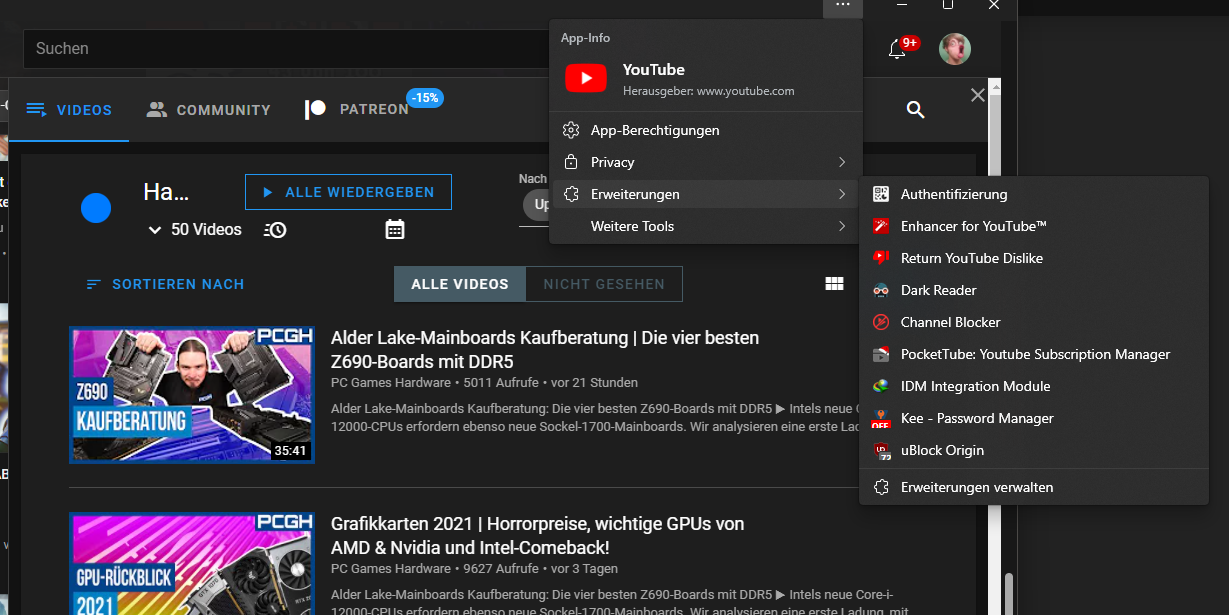Image resolution: width=1229 pixels, height=615 pixels.
Task: Click the watch-later clock icon
Action: (275, 230)
